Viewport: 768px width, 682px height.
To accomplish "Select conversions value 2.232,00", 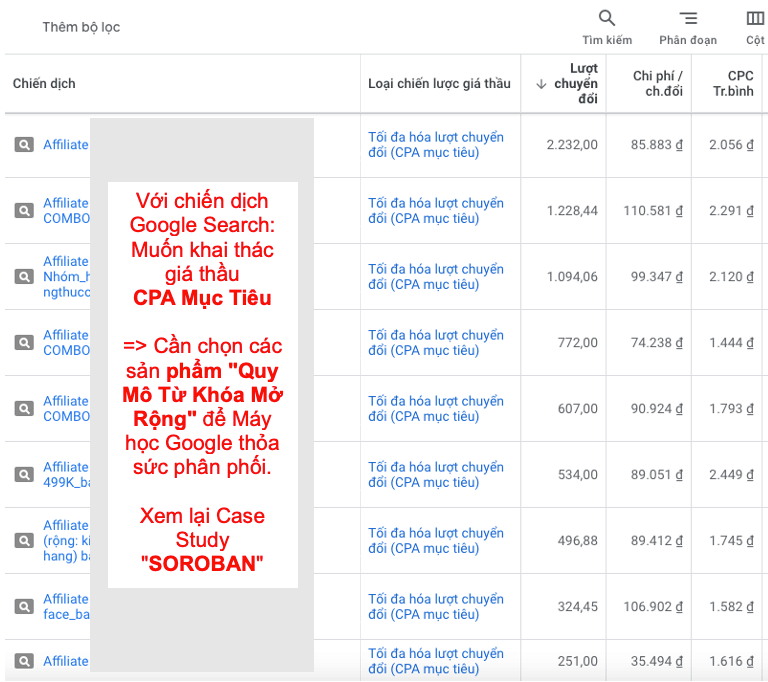I will click(x=572, y=145).
